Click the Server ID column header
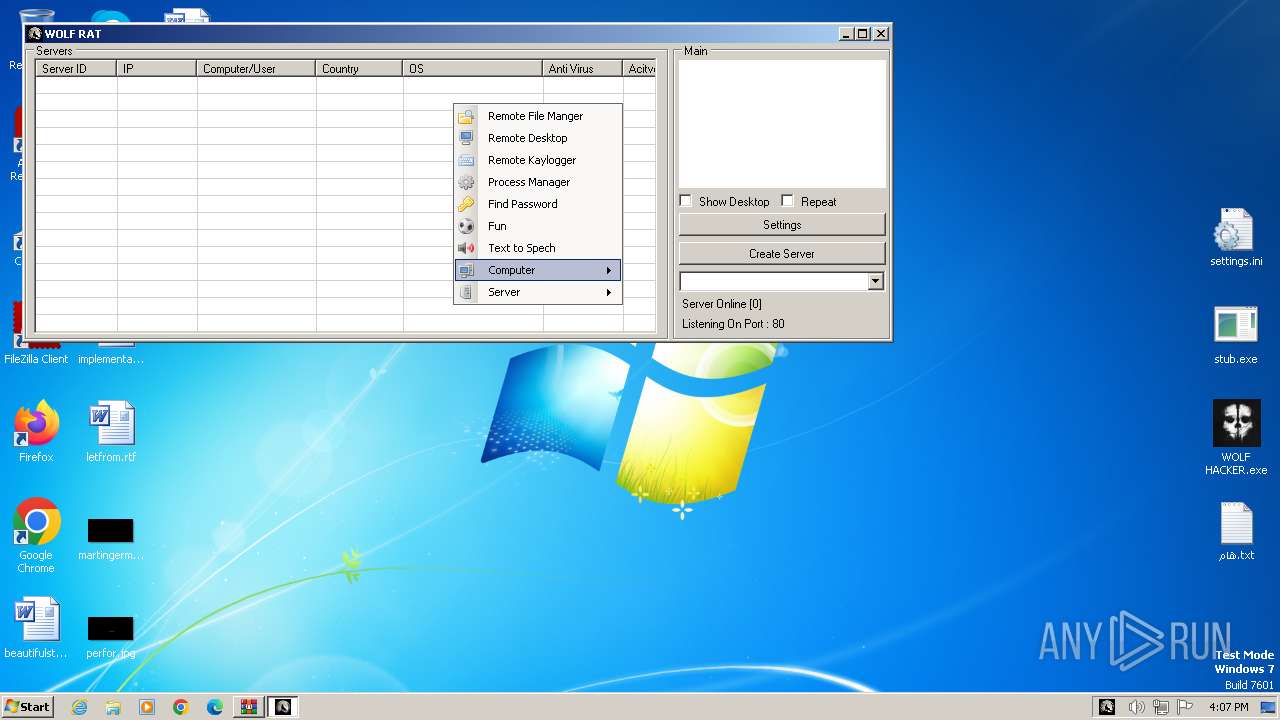 coord(76,69)
